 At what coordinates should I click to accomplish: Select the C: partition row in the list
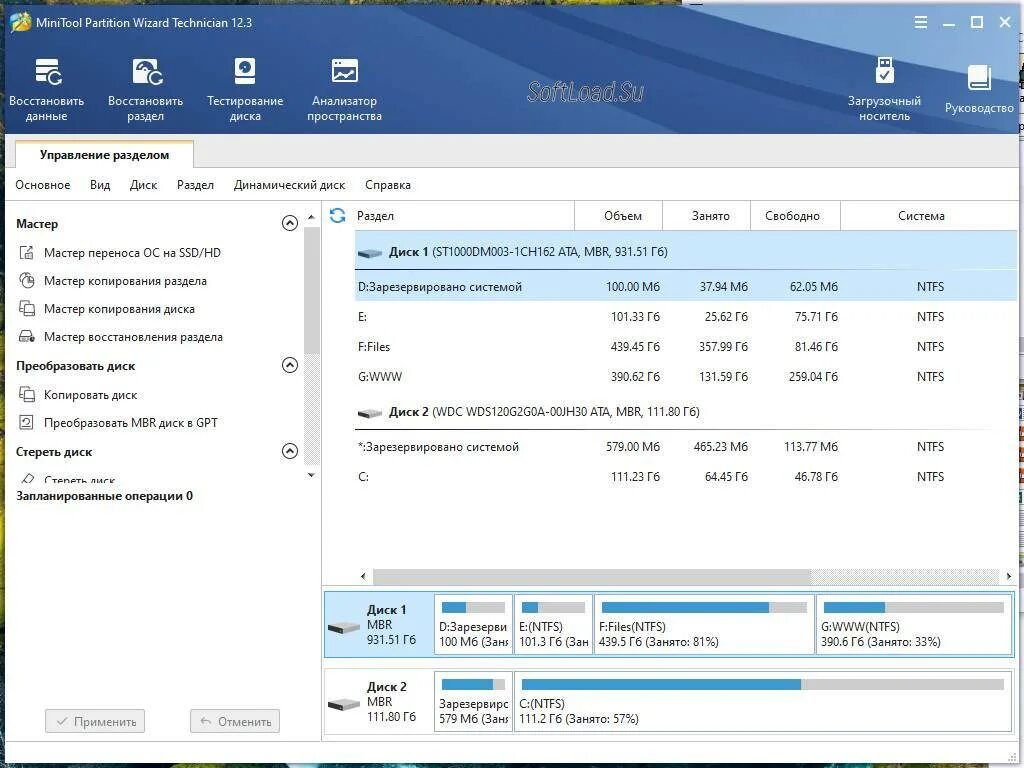pos(686,477)
